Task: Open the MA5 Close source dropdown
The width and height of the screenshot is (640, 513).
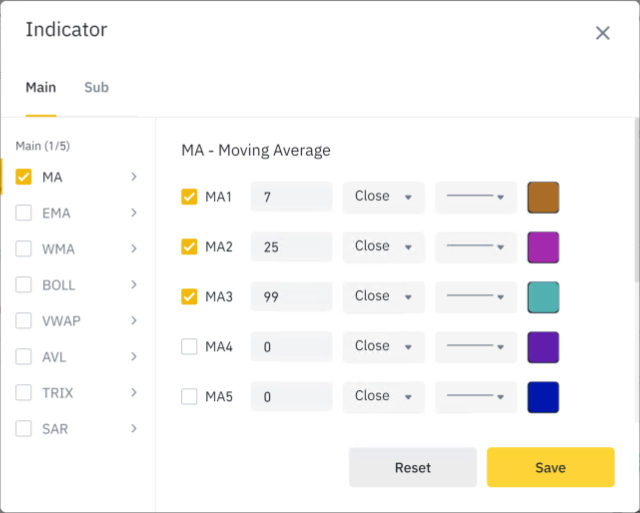Action: (x=383, y=397)
